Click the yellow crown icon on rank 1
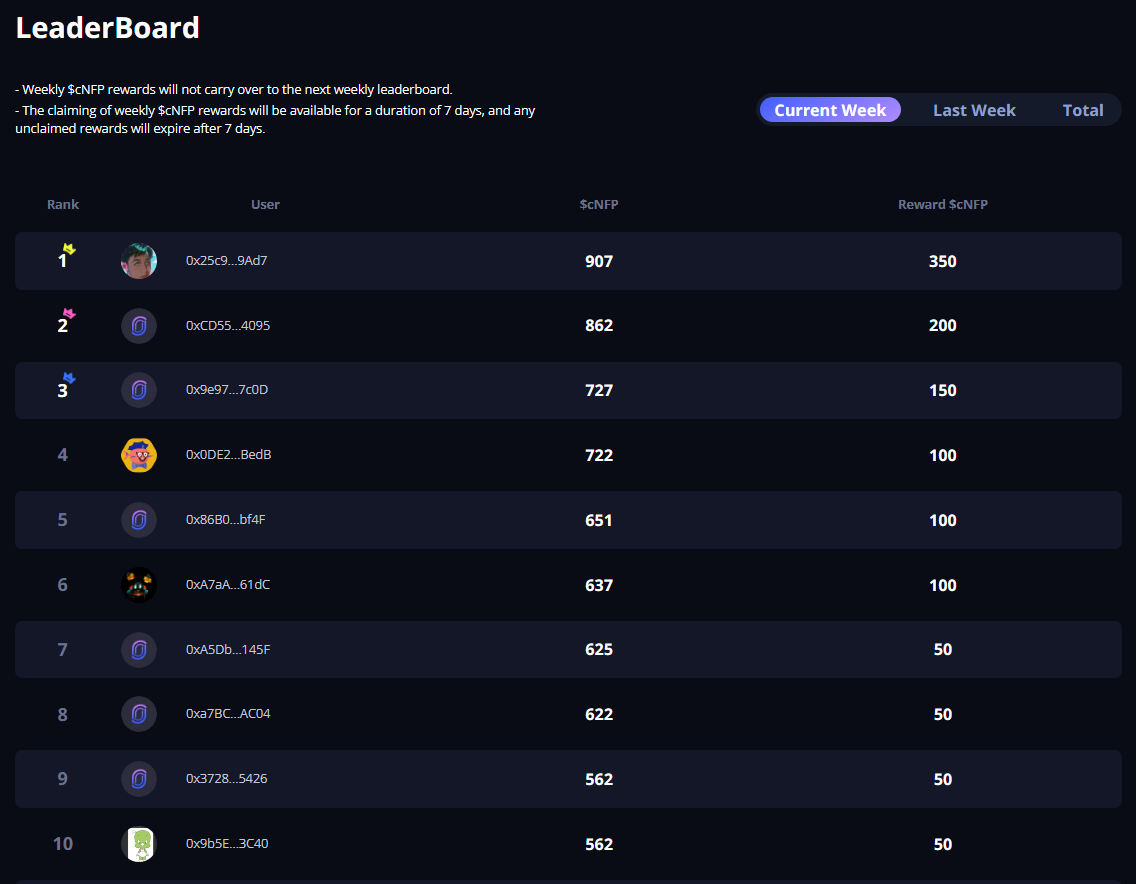The image size is (1136, 884). 69,249
